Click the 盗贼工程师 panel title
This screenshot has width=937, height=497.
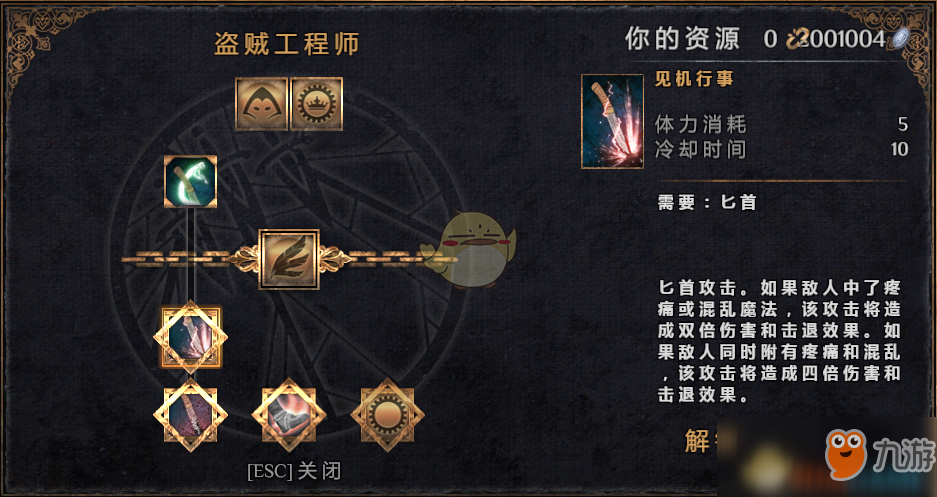(x=287, y=44)
